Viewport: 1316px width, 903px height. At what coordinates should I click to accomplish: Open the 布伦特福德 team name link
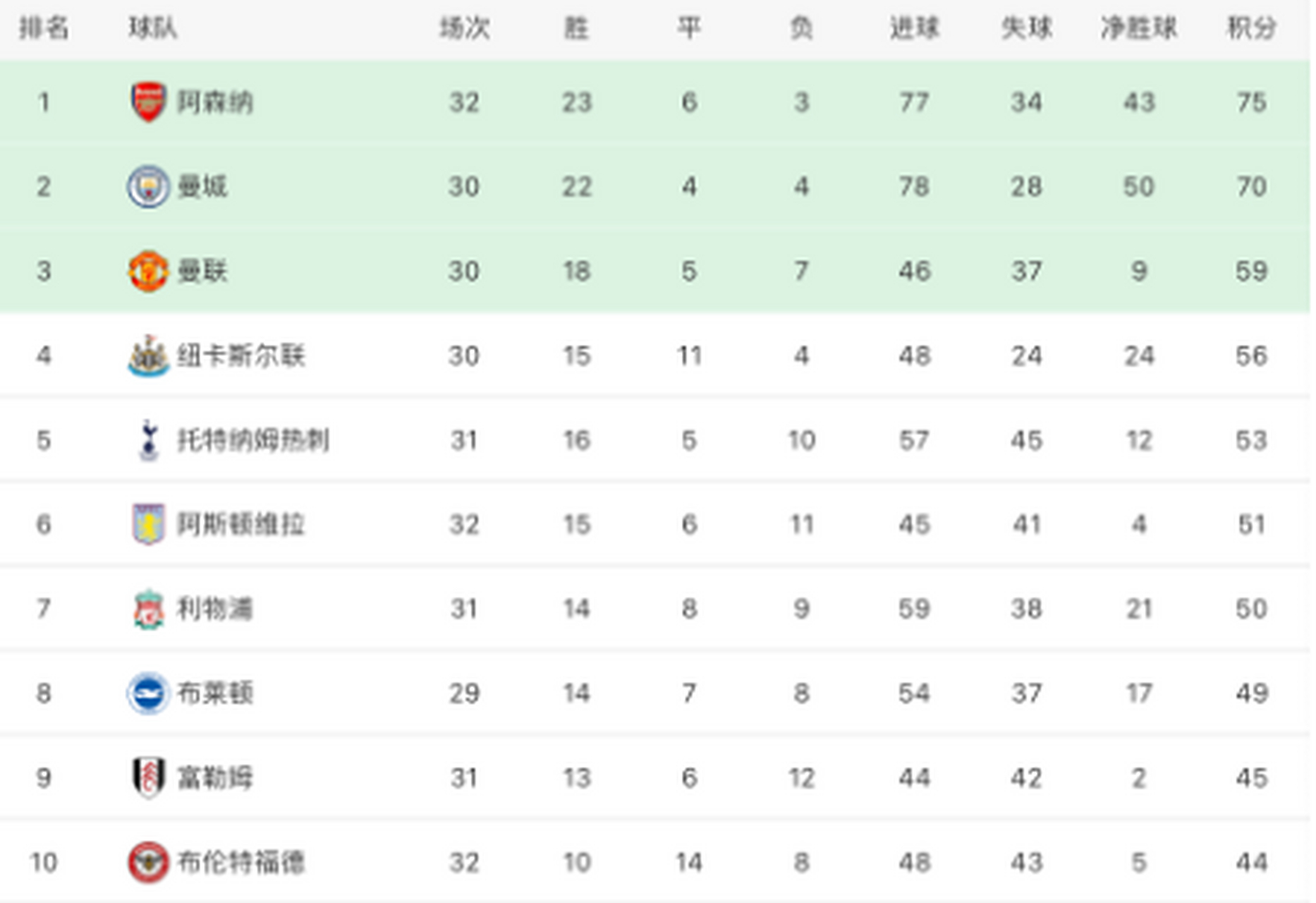[240, 862]
